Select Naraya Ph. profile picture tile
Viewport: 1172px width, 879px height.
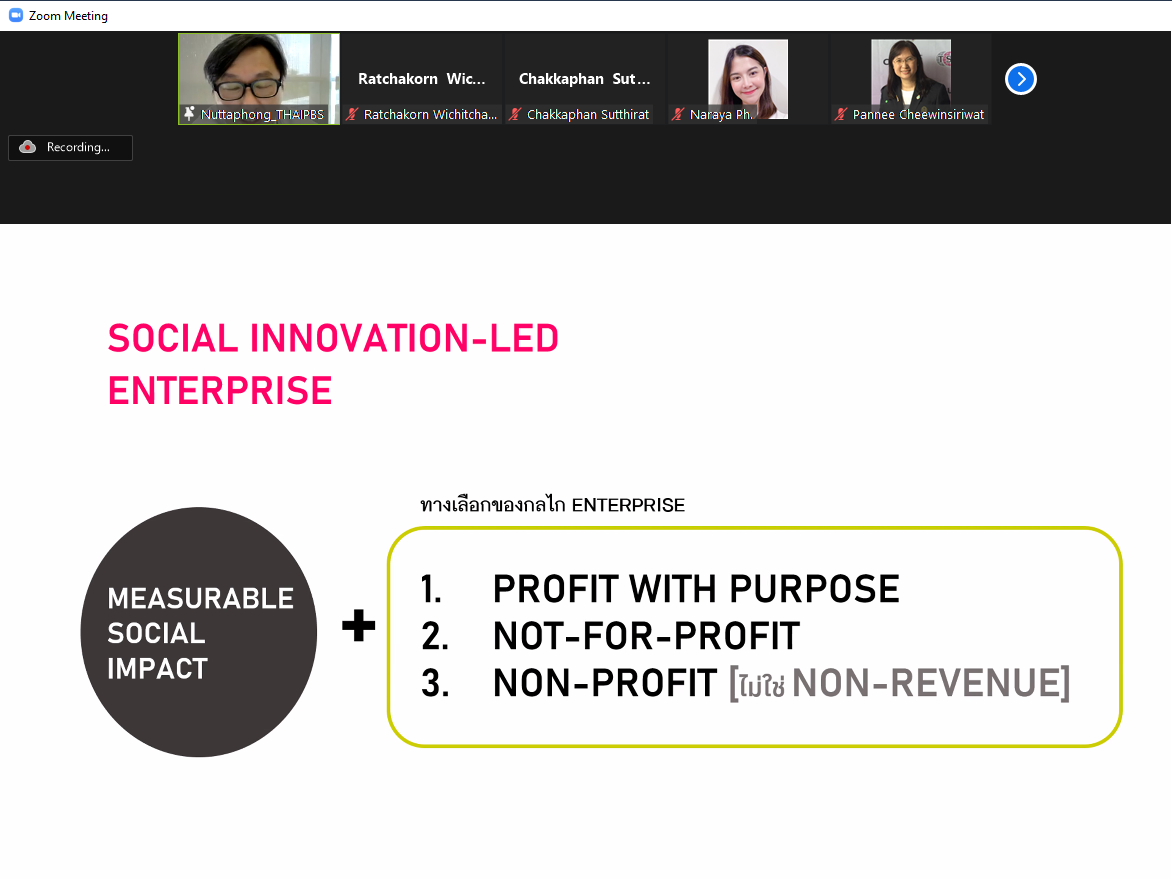(x=747, y=78)
